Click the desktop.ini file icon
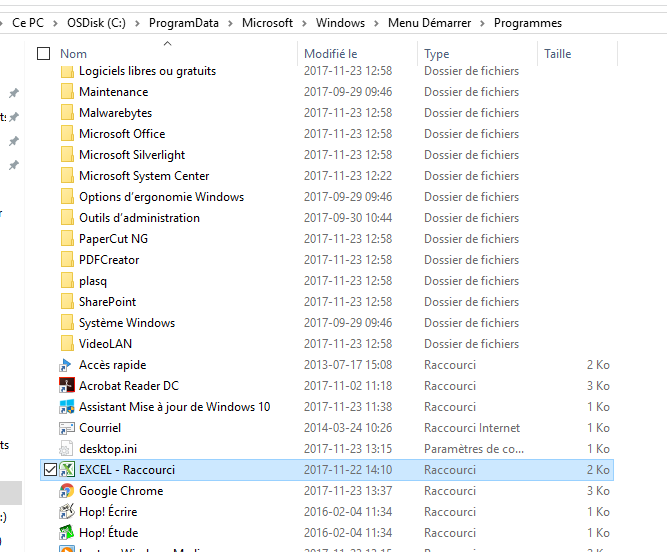Image resolution: width=667 pixels, height=552 pixels. 66,449
